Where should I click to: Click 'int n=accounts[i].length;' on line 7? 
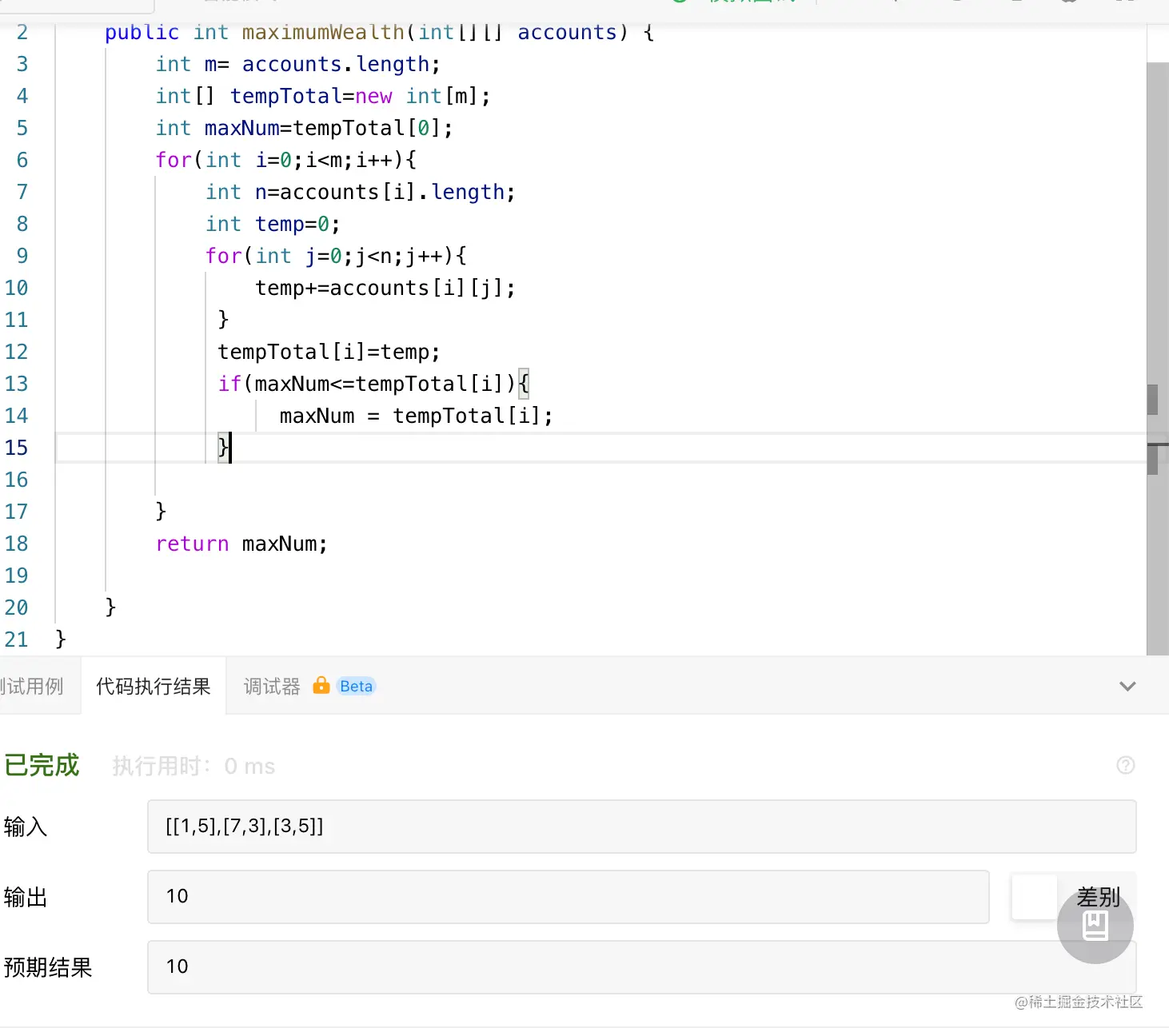361,192
